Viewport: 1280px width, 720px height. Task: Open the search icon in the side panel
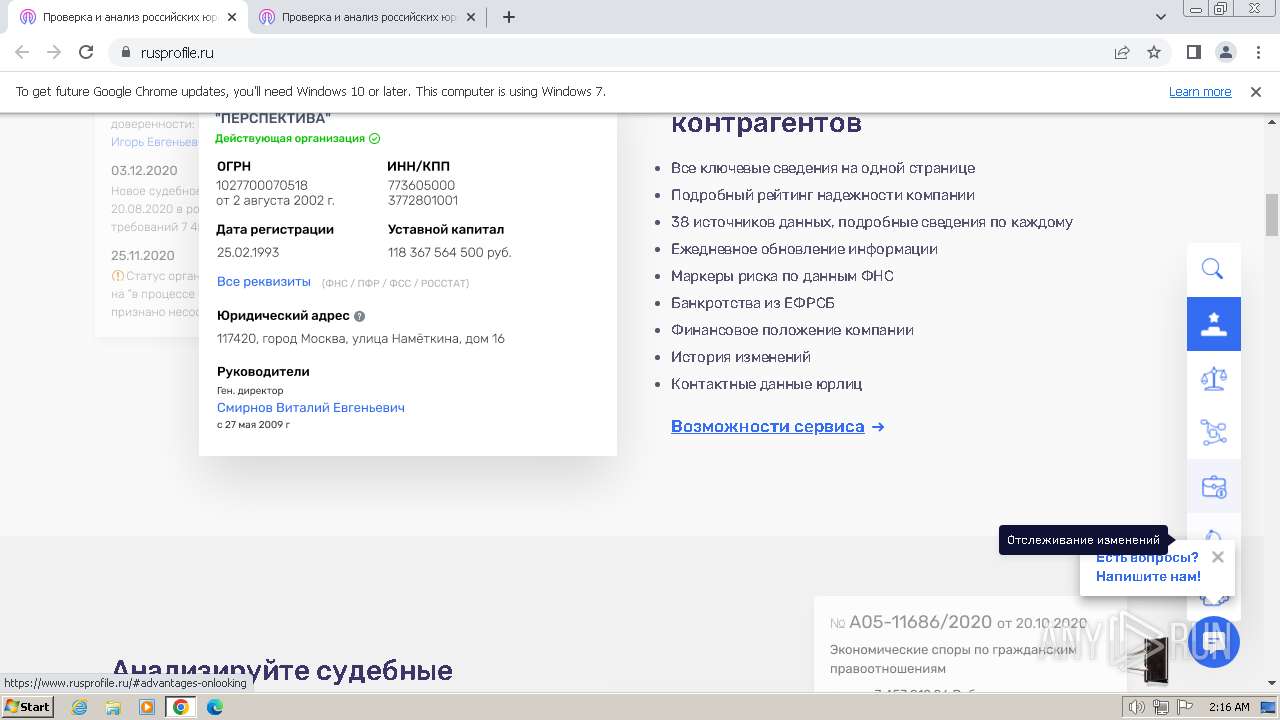(x=1213, y=269)
